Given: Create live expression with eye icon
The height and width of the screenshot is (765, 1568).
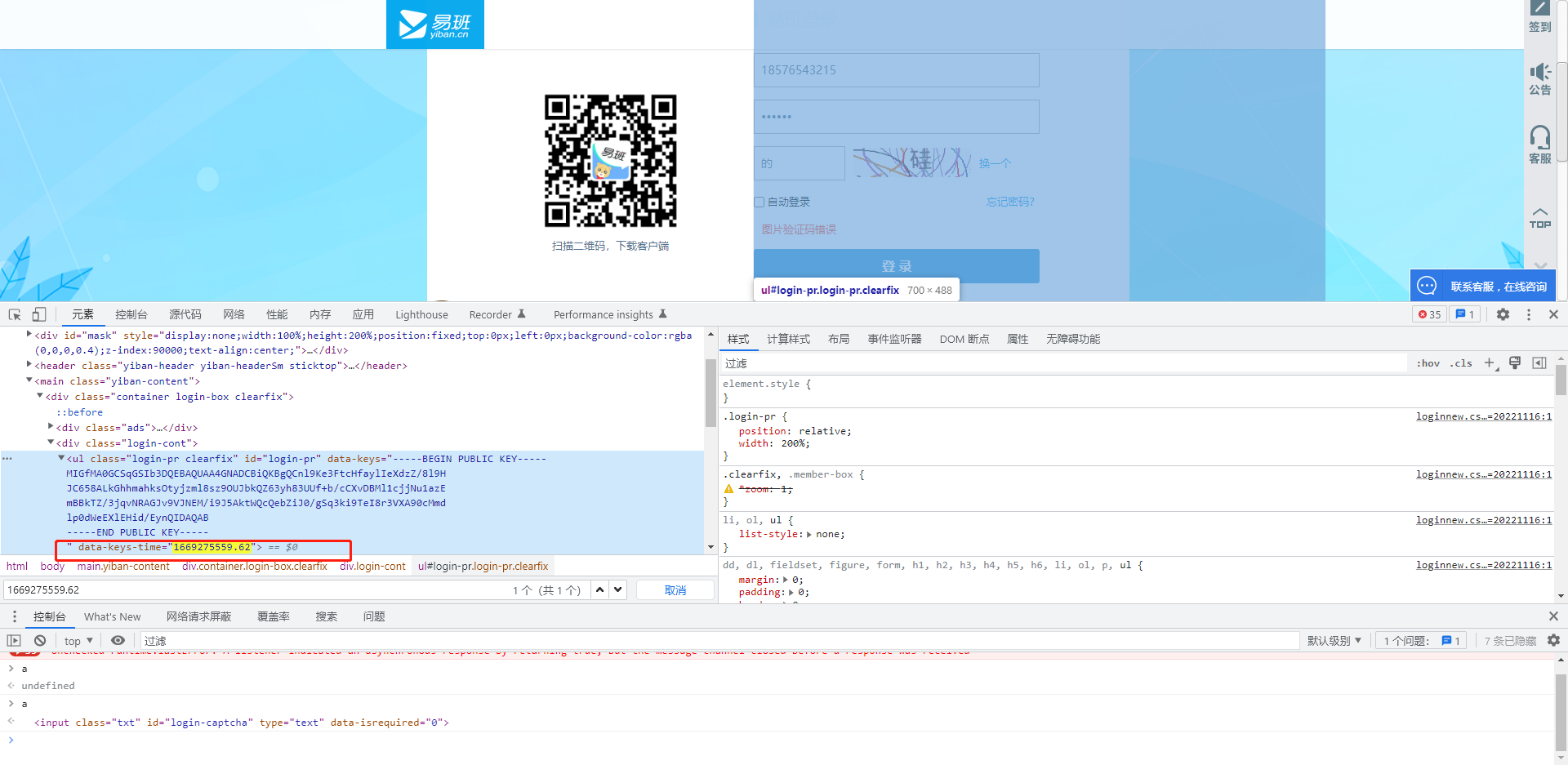Looking at the screenshot, I should click(118, 641).
